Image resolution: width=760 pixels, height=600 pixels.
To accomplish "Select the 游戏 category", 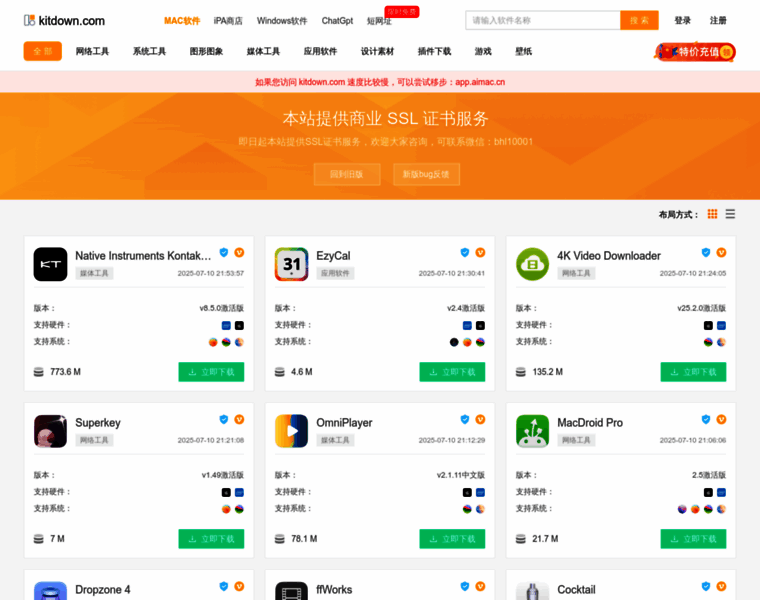I will coord(483,51).
